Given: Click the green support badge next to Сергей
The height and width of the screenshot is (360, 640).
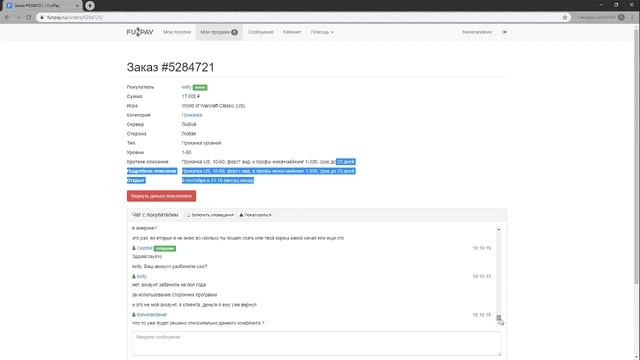Looking at the screenshot, I should point(165,248).
